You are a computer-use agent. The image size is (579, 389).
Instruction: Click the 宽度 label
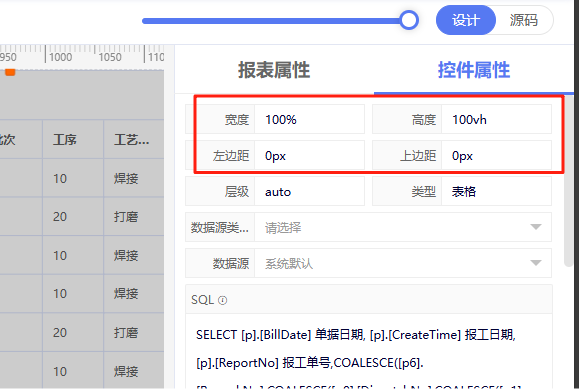237,120
